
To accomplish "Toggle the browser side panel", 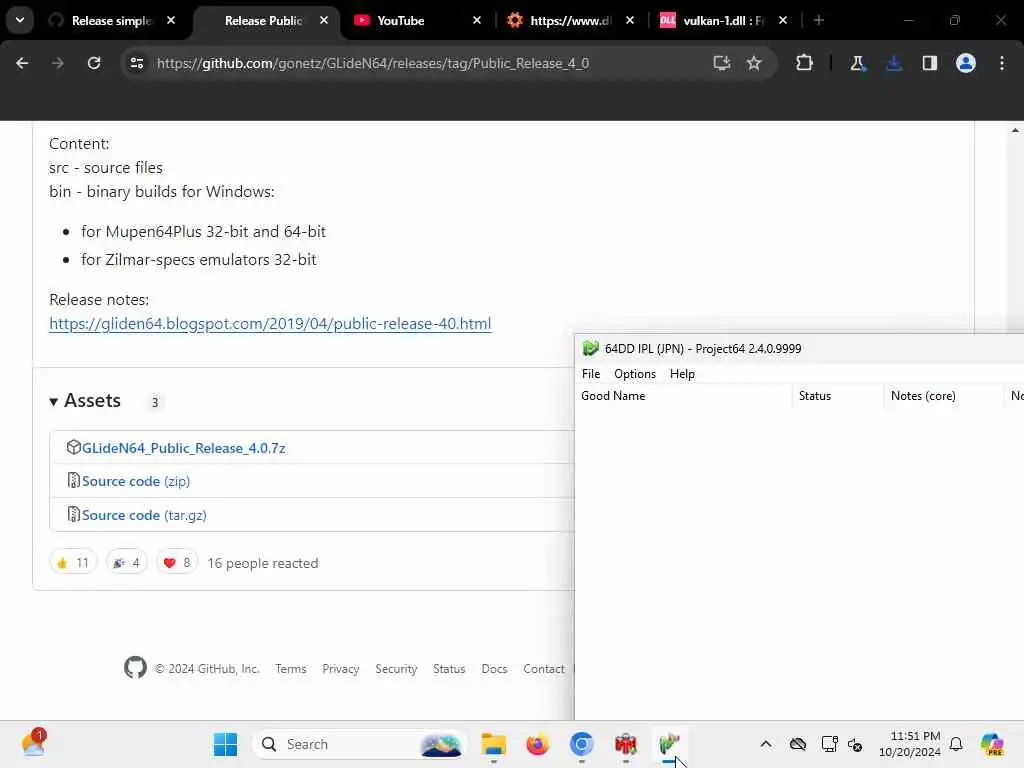I will tap(930, 63).
